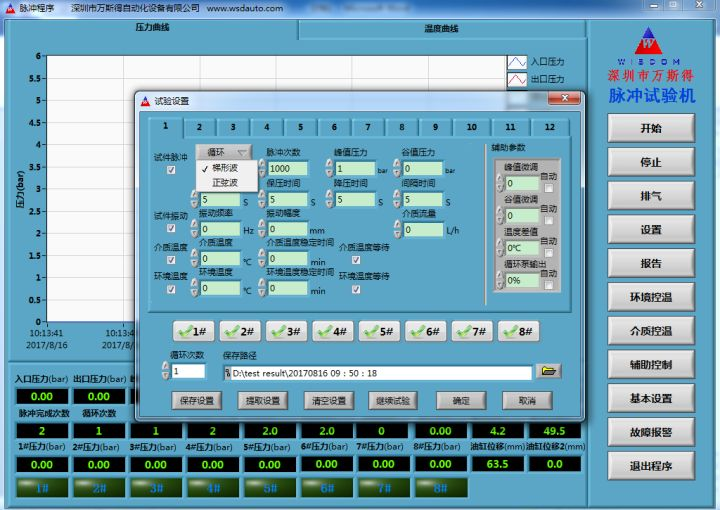Click the 循环泵输出 stepper arrows
720x510 pixels.
[x=501, y=280]
